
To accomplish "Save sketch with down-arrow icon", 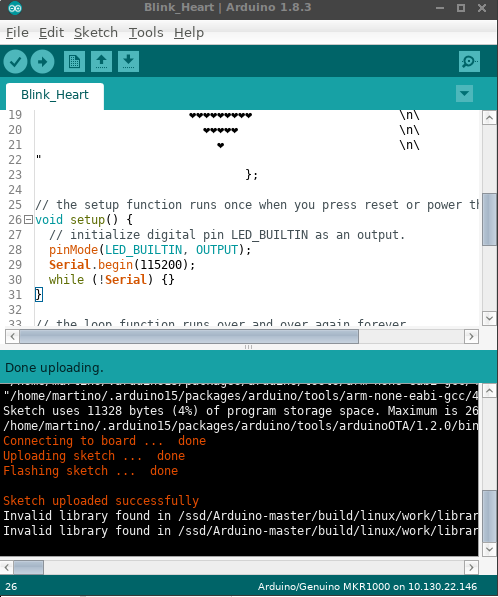I will coord(128,62).
